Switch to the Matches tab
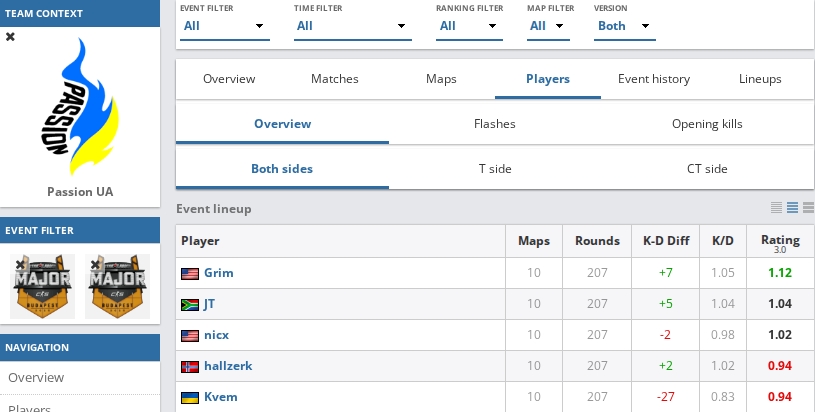Screen dimensions: 815x412 click(335, 79)
